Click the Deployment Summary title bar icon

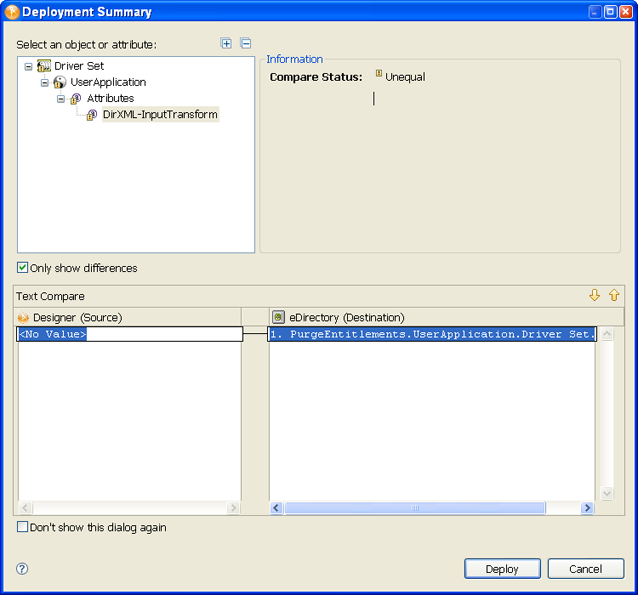(x=12, y=12)
